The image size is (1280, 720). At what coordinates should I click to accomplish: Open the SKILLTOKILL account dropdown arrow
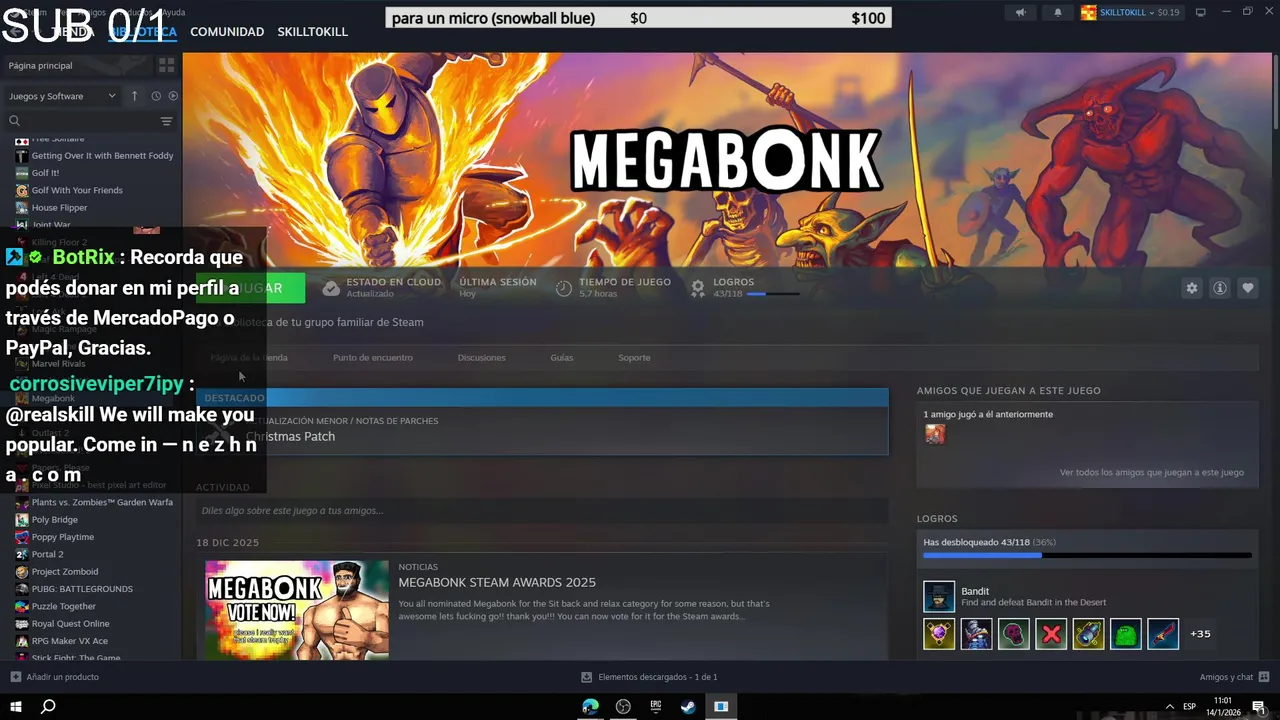point(1152,13)
